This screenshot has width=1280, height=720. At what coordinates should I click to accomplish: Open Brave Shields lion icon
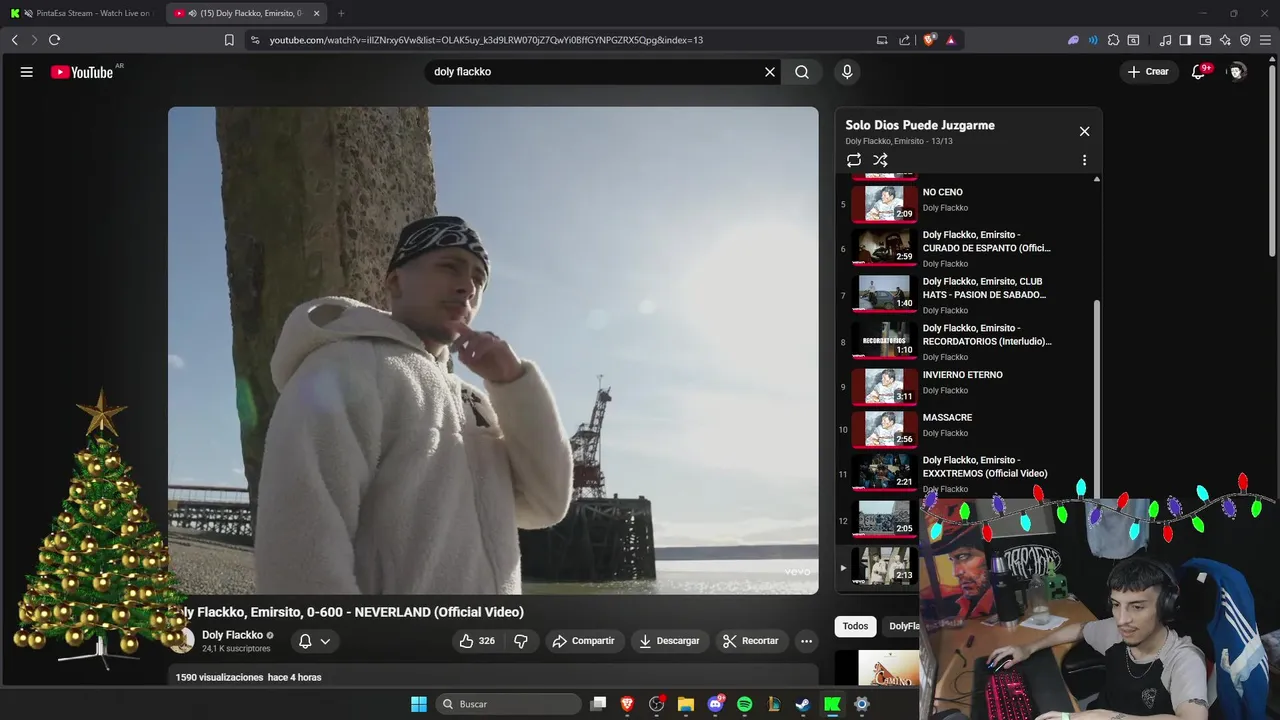tap(929, 40)
